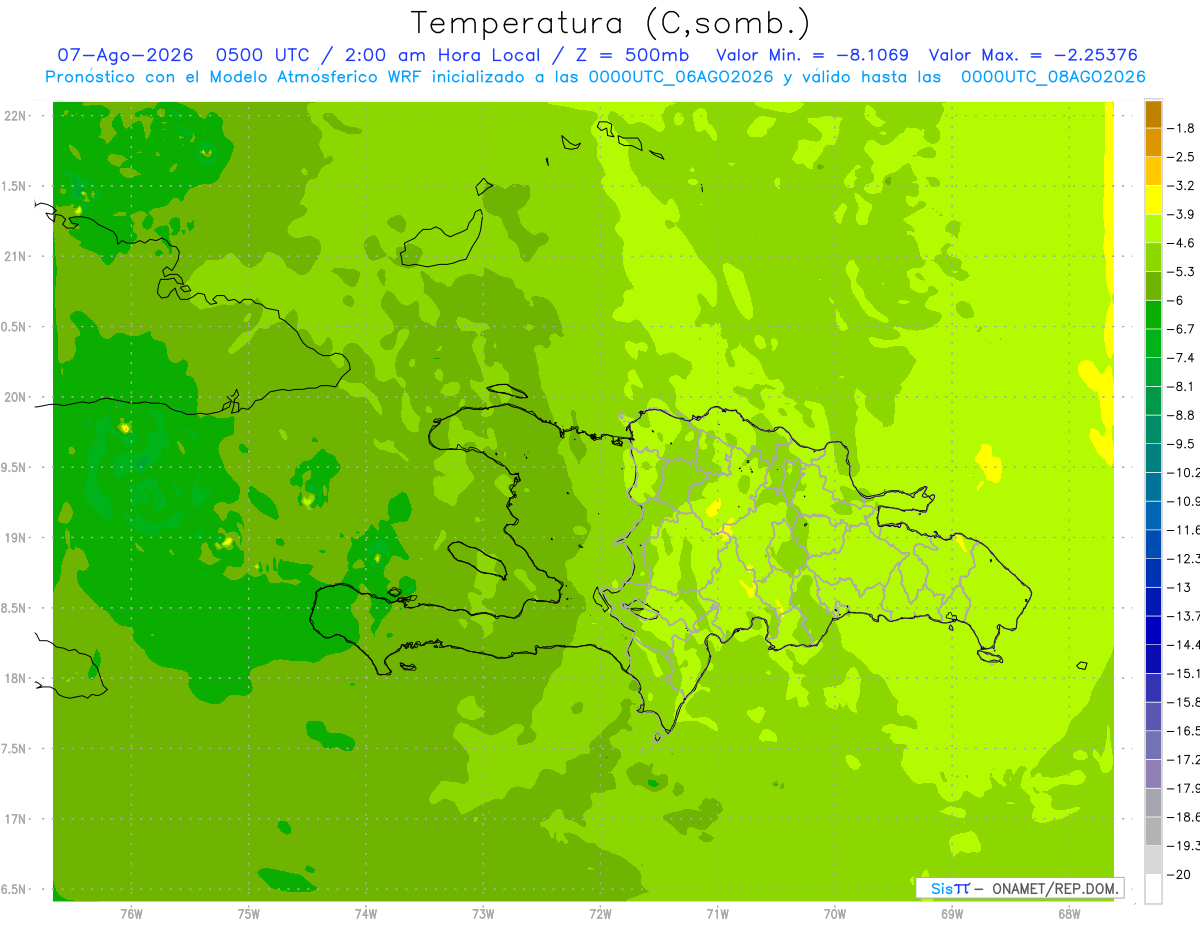Click the "75W" longitude label
The image size is (1200, 927).
coord(249,913)
